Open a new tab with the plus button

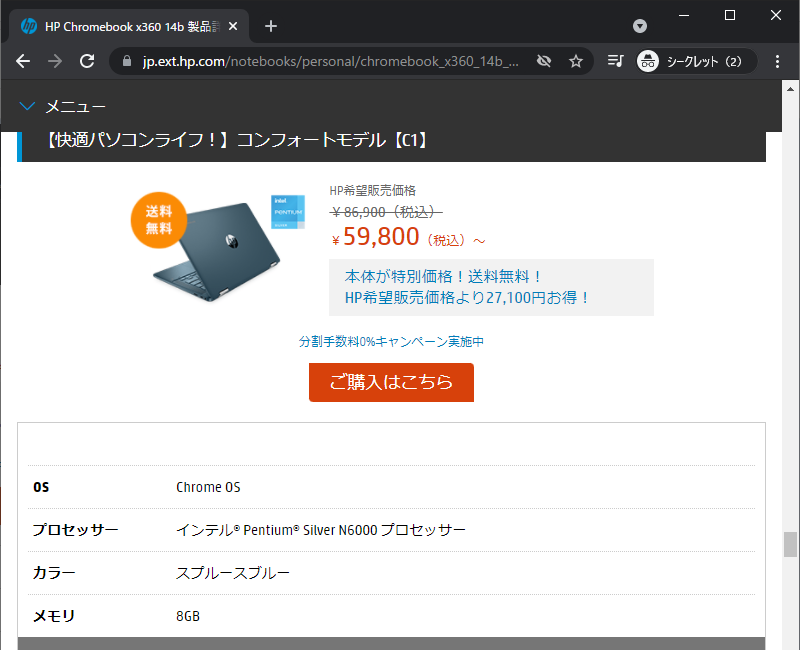click(x=271, y=26)
